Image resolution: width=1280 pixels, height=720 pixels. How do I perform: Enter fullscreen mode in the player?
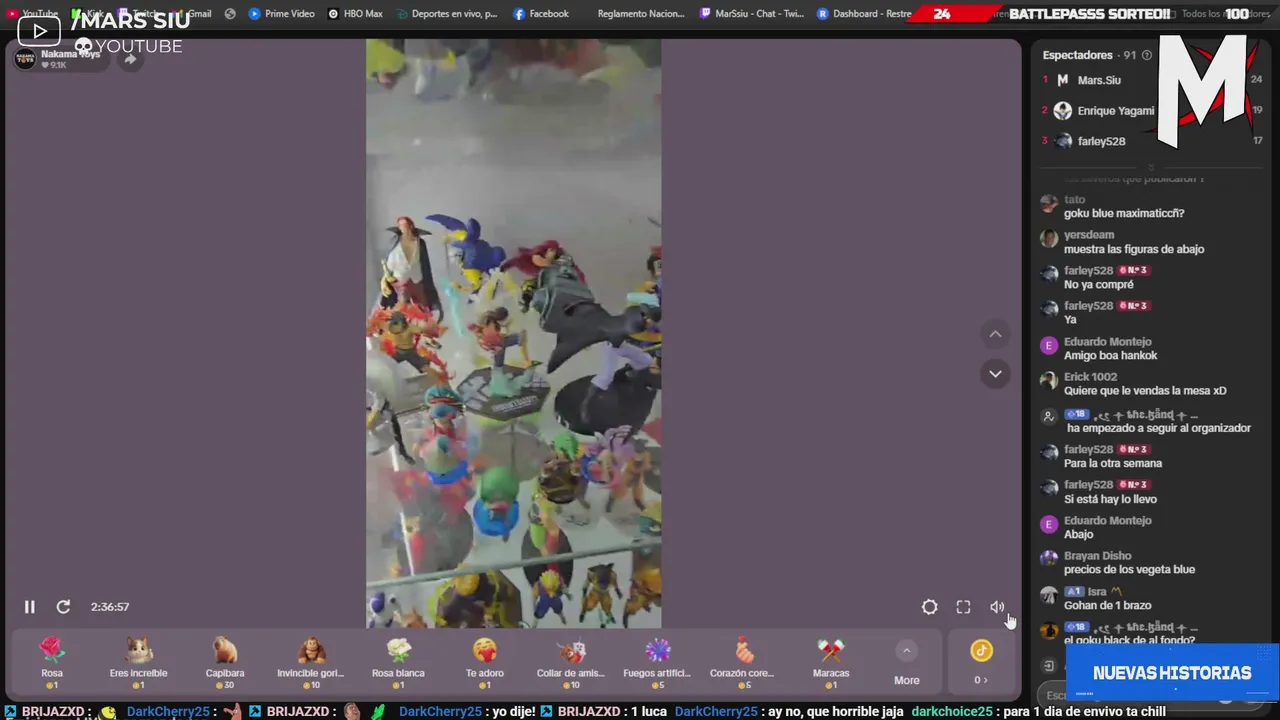coord(963,607)
